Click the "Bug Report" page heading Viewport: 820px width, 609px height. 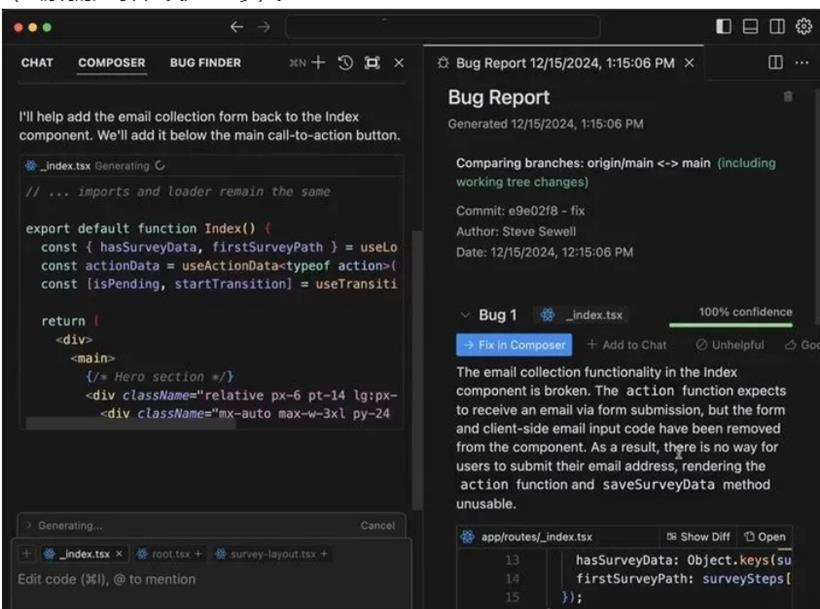(498, 97)
